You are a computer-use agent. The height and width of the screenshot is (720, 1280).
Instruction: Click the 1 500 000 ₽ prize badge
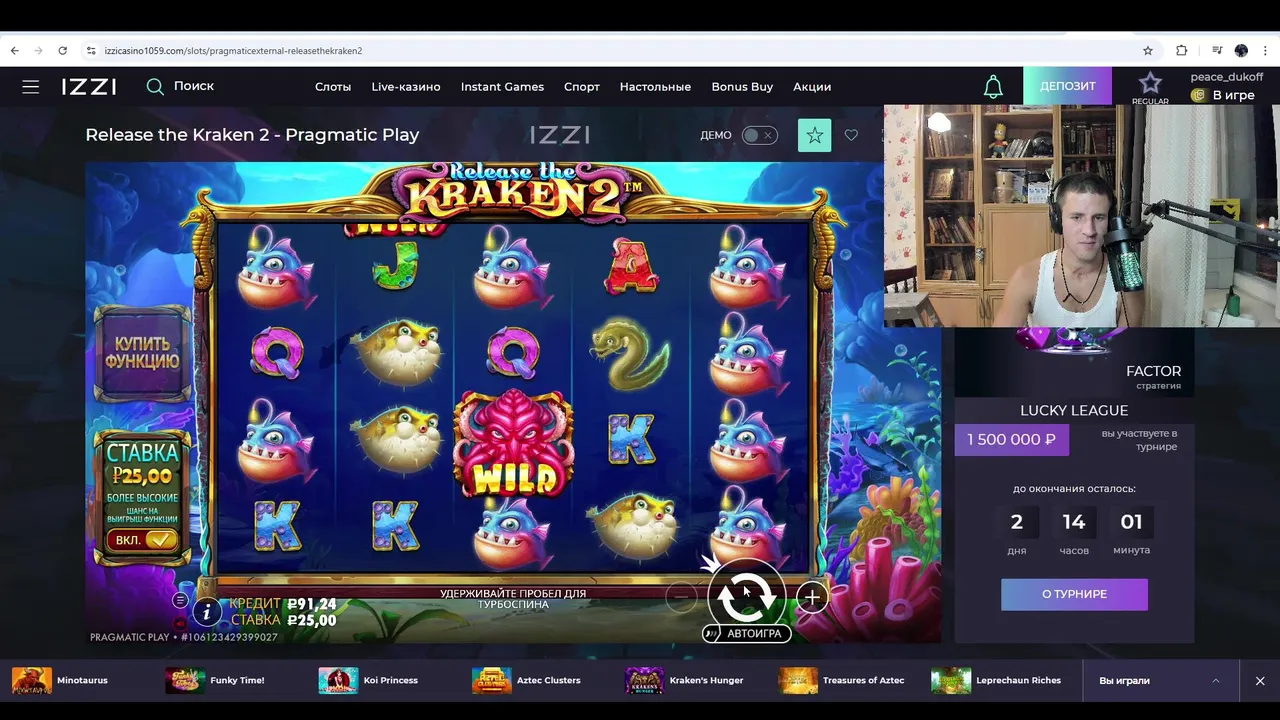tap(1011, 439)
